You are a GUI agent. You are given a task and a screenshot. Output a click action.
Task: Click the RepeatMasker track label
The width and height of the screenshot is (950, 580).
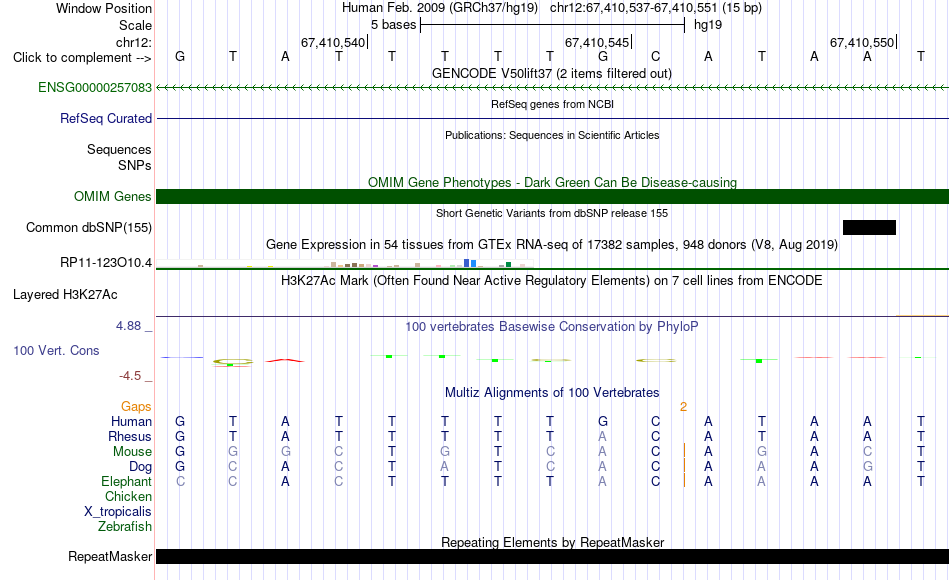(110, 556)
